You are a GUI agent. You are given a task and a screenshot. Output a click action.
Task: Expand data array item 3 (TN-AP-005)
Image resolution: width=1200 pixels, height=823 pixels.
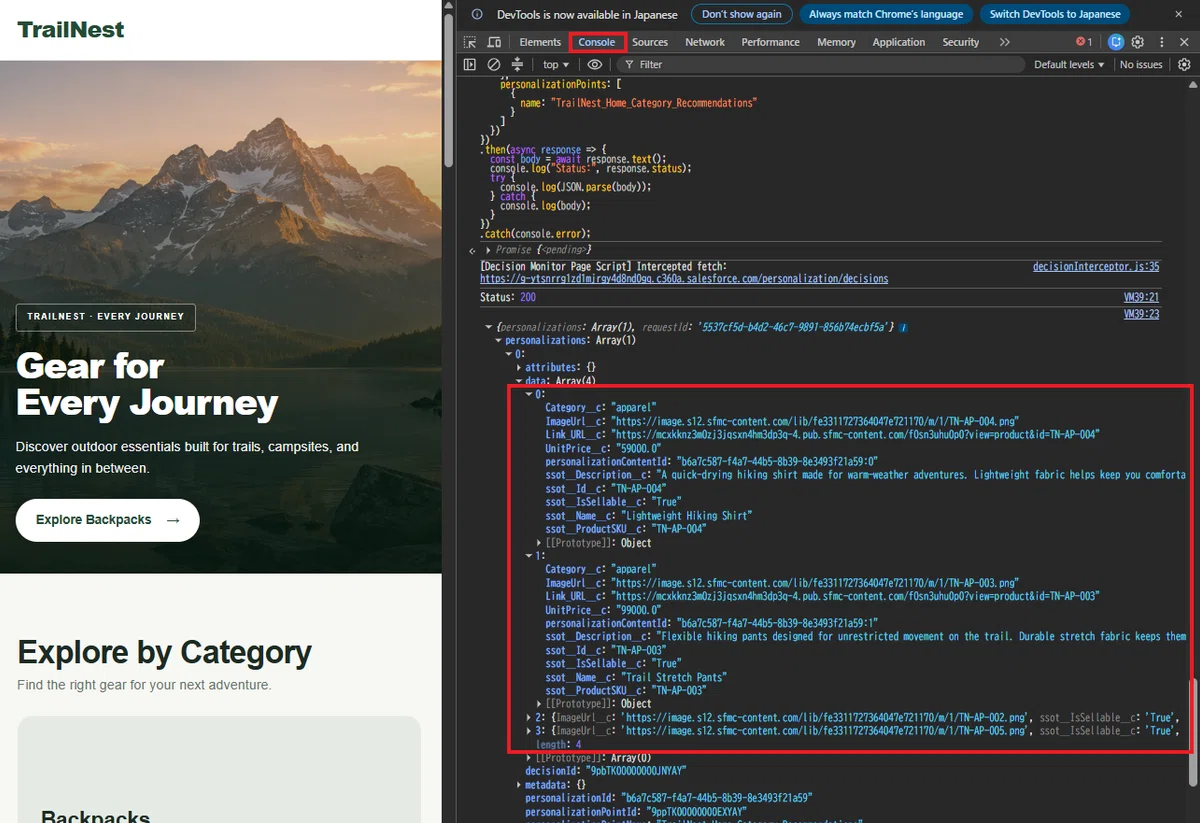click(x=529, y=731)
